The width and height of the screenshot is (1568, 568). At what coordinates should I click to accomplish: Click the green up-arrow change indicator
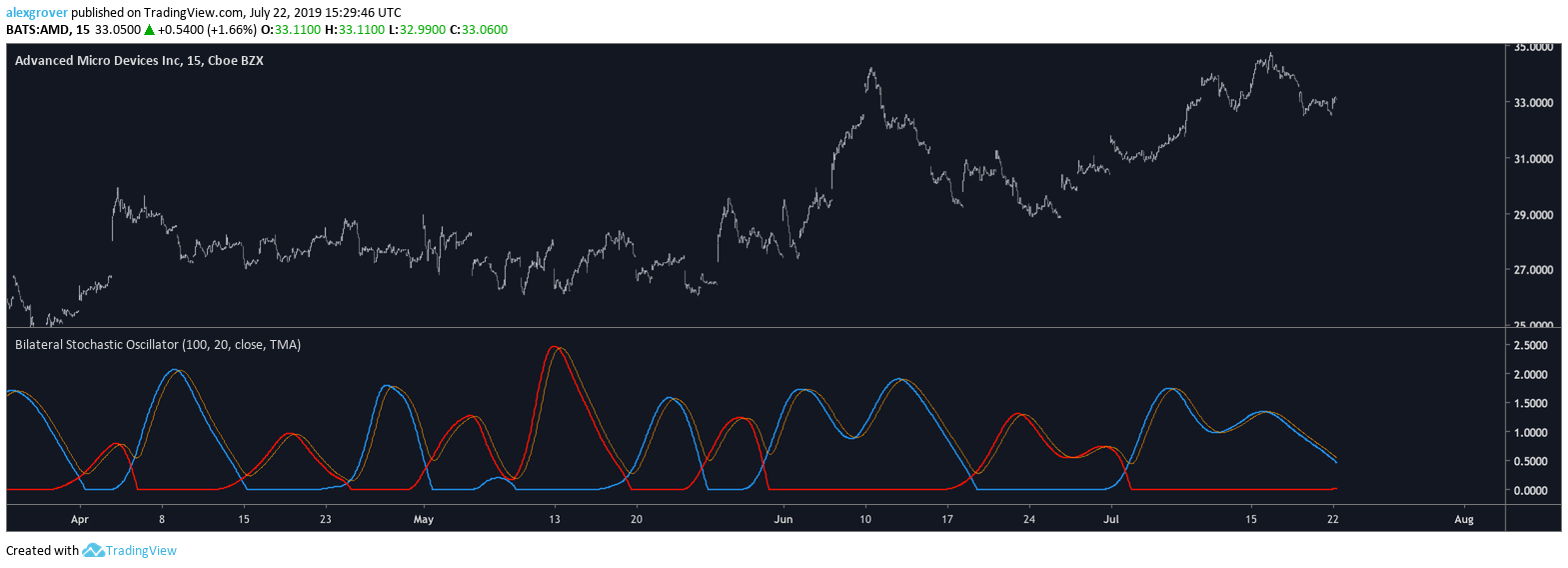pos(150,30)
